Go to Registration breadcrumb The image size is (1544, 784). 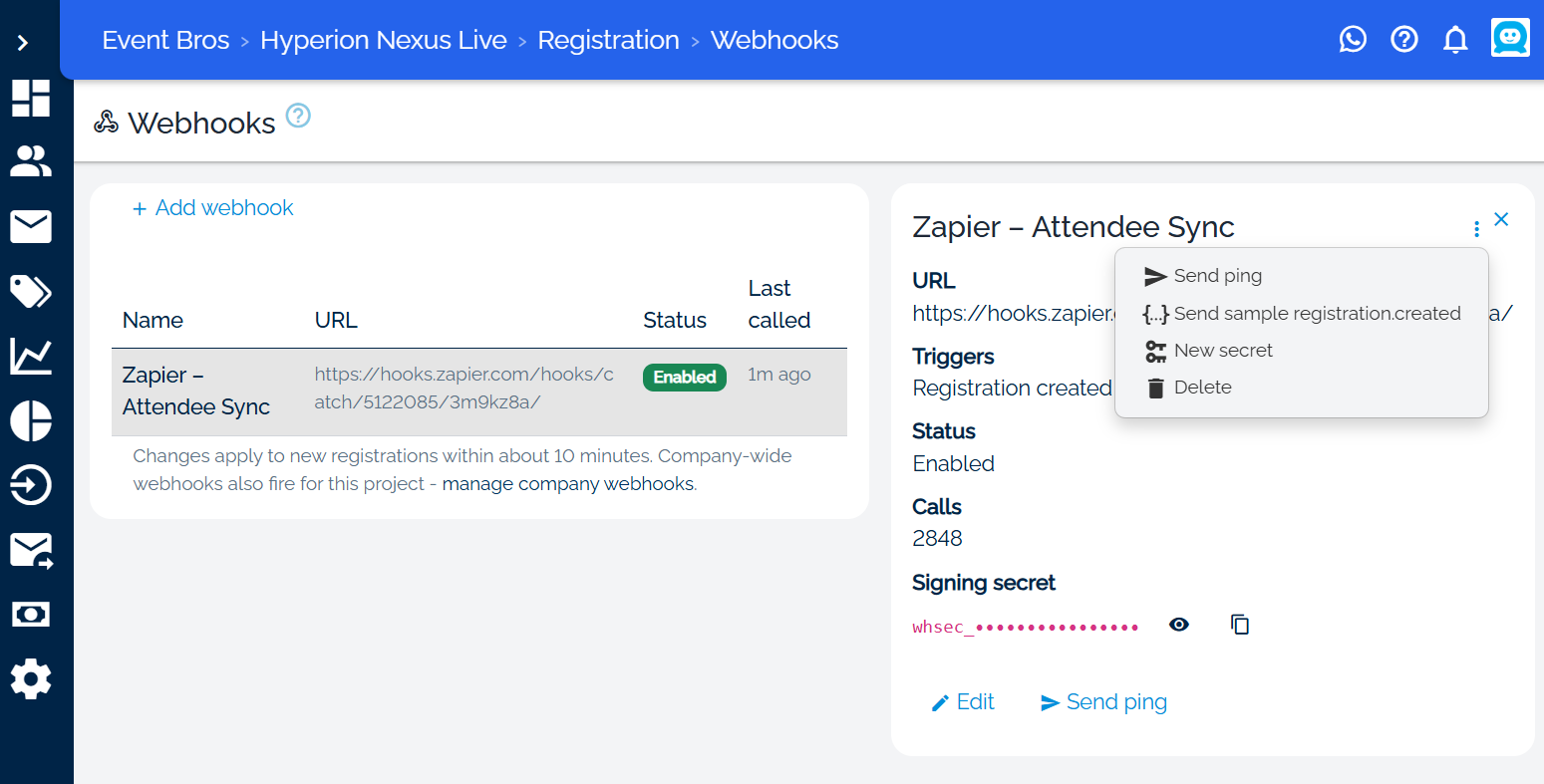(x=608, y=40)
